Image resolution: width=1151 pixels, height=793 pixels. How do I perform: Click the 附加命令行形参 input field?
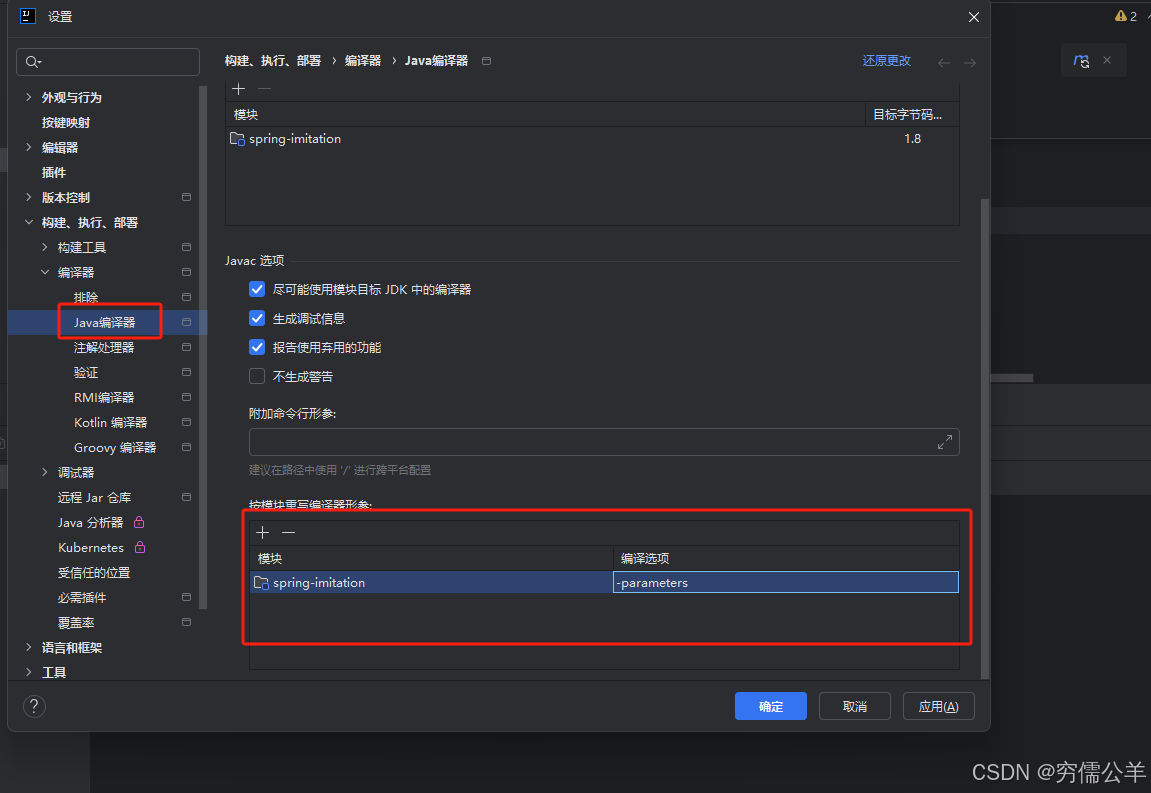(604, 442)
